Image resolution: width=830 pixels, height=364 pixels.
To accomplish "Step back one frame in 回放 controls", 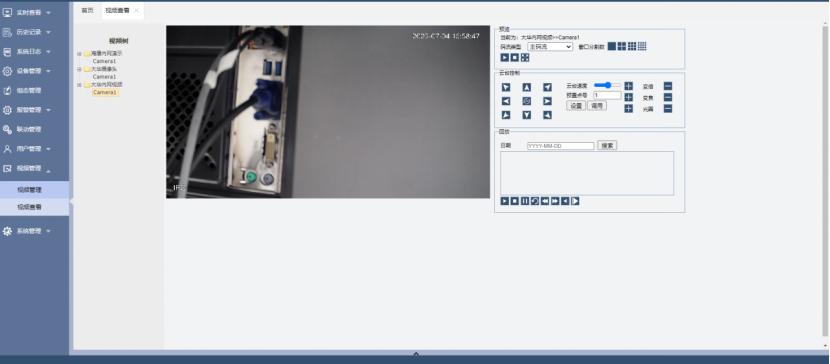I will (565, 201).
